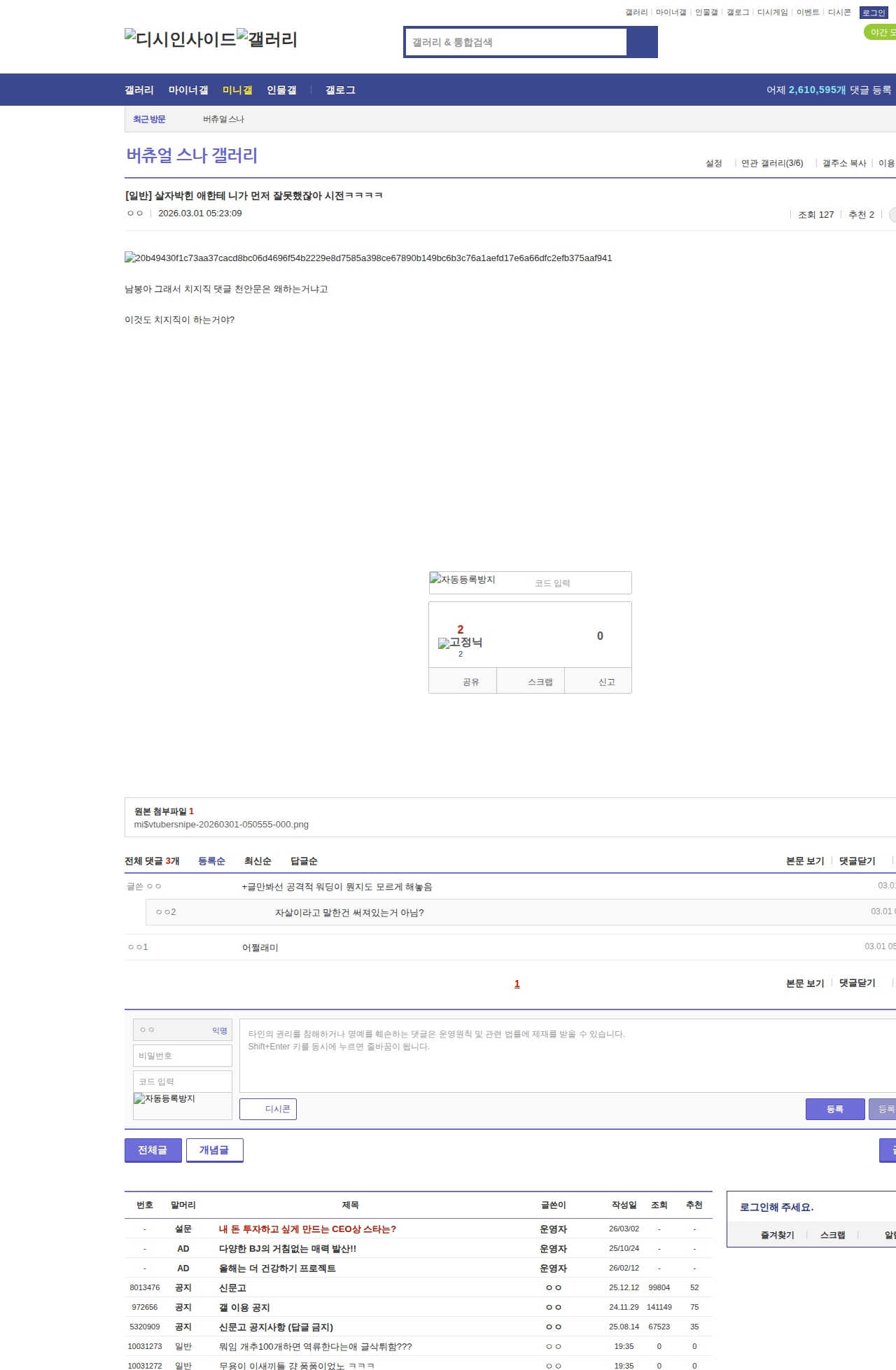Open post '내 돈 투자하고 싶게 만드는 CEO상 스타는?'
Image resolution: width=896 pixels, height=1370 pixels.
307,1229
